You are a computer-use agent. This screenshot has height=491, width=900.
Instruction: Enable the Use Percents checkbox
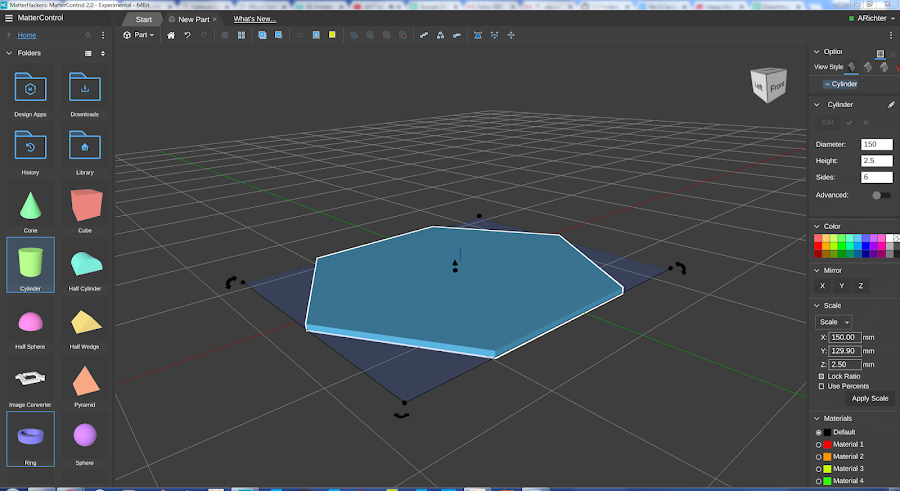822,386
